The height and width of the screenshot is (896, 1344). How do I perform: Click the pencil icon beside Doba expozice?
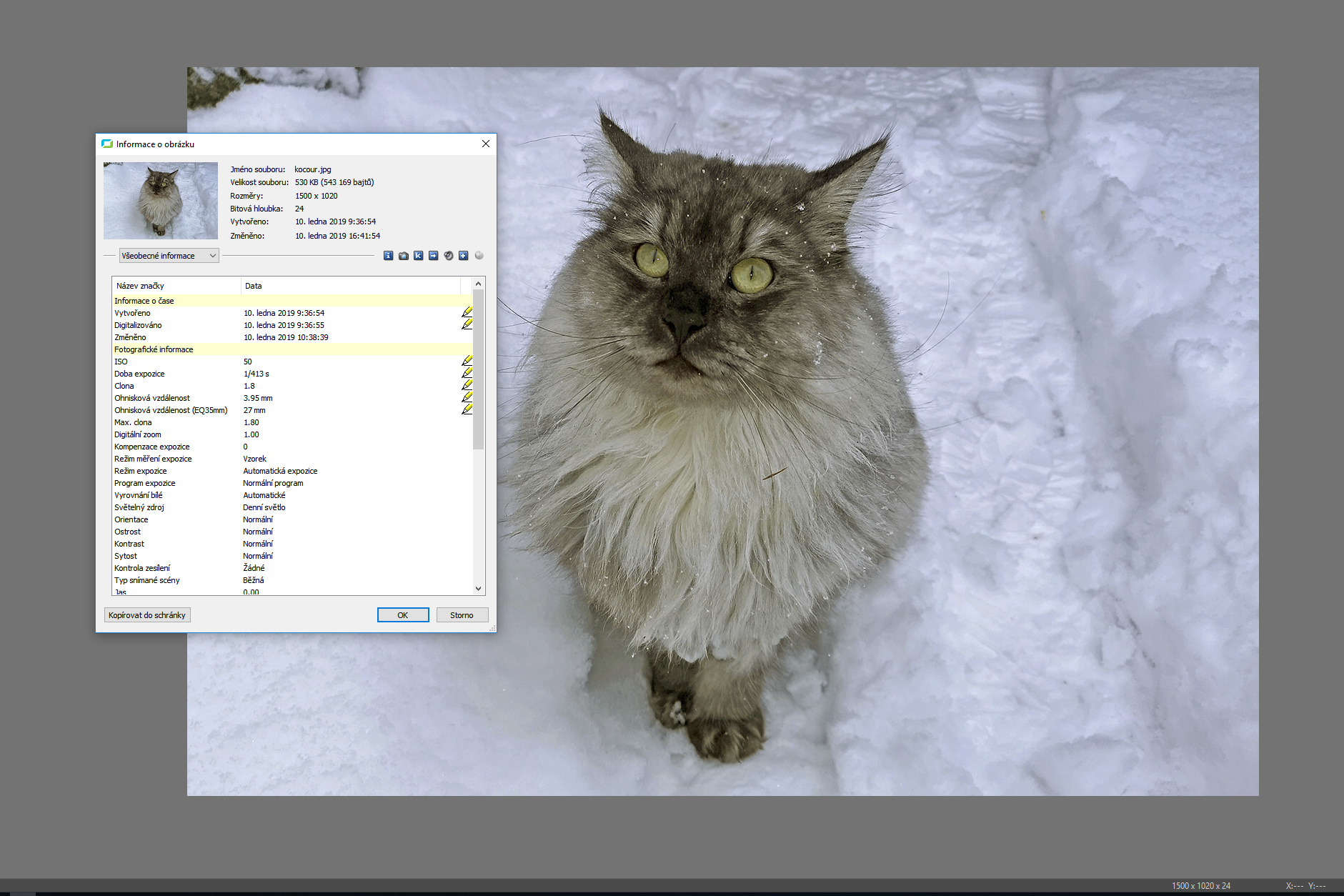467,373
